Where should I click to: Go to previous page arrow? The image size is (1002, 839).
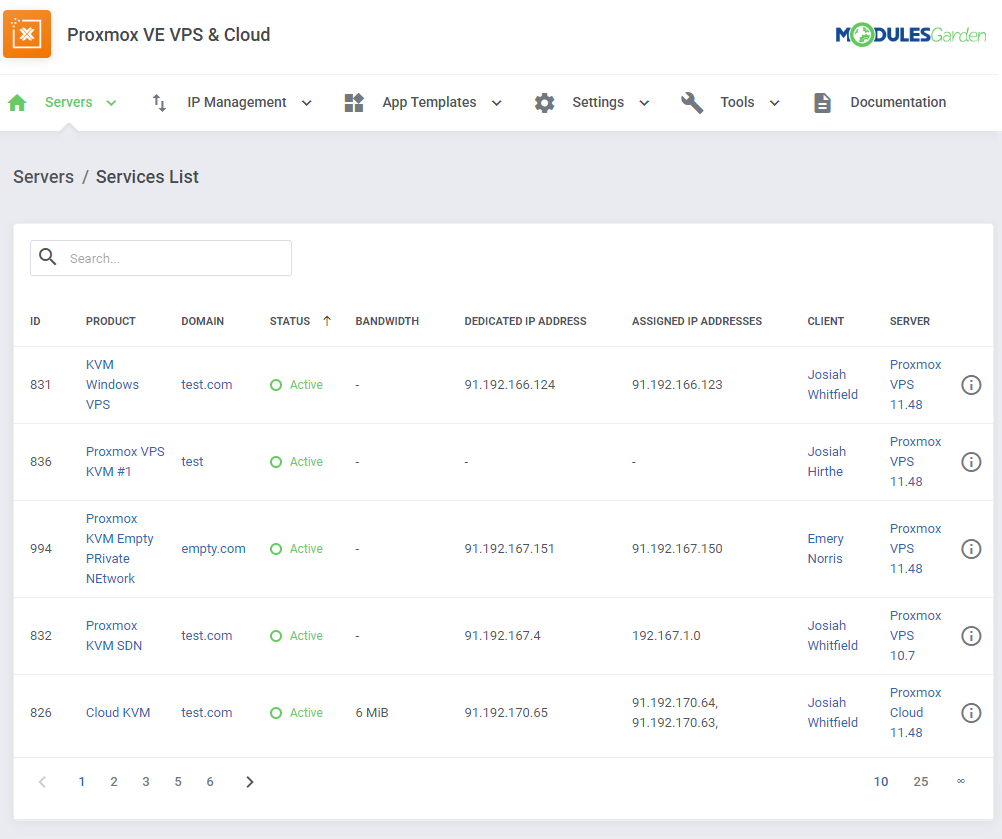tap(42, 781)
